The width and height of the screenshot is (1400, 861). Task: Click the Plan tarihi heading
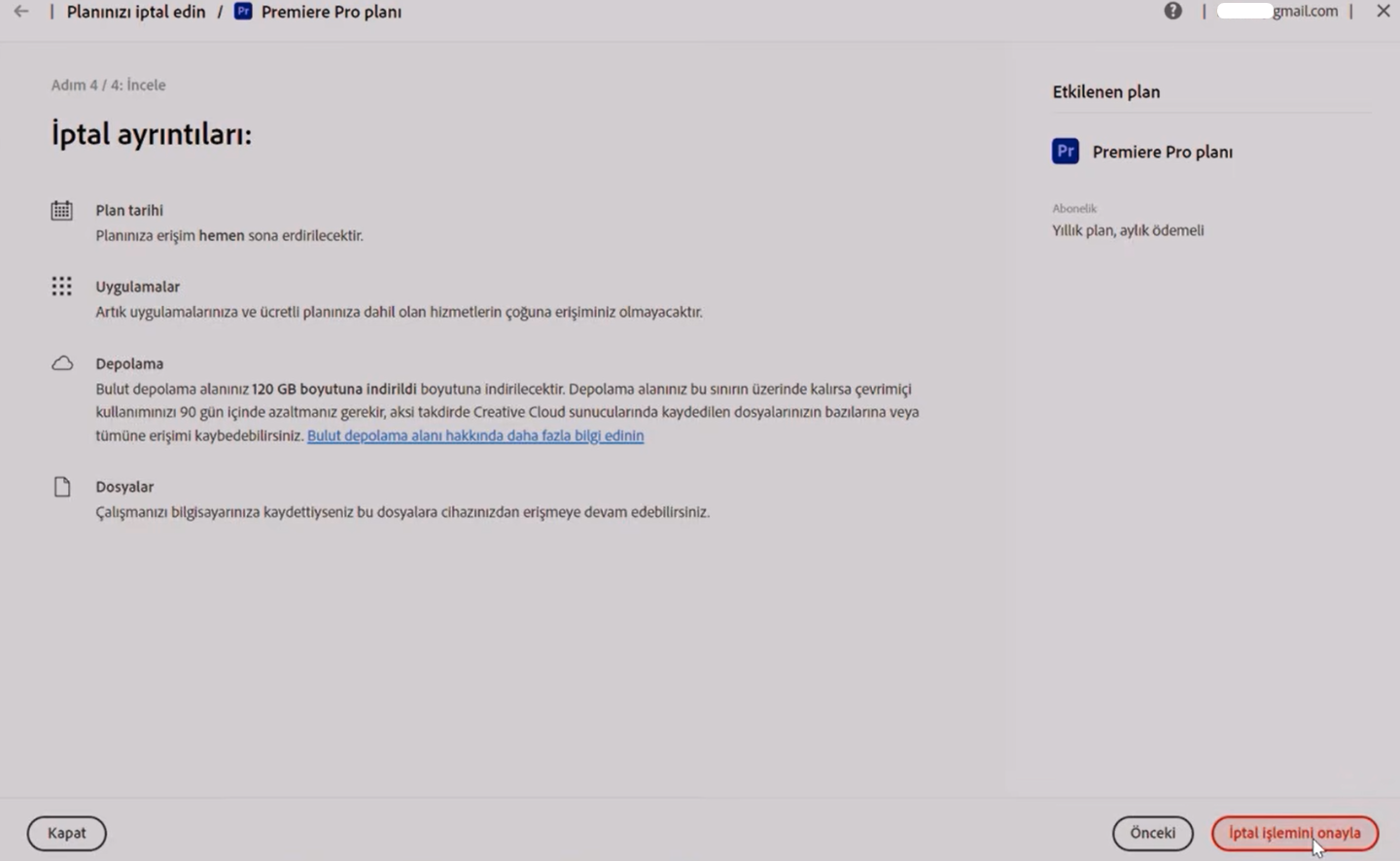(129, 210)
